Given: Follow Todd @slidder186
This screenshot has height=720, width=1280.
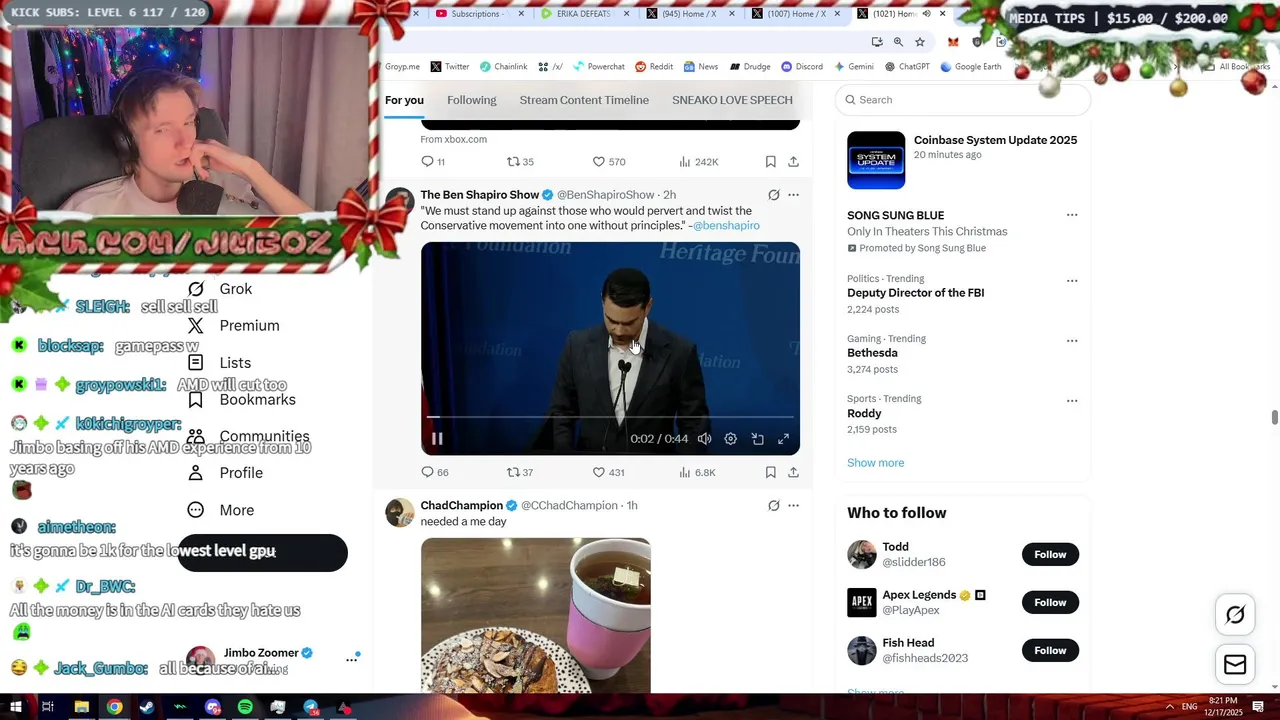Looking at the screenshot, I should click(1050, 554).
